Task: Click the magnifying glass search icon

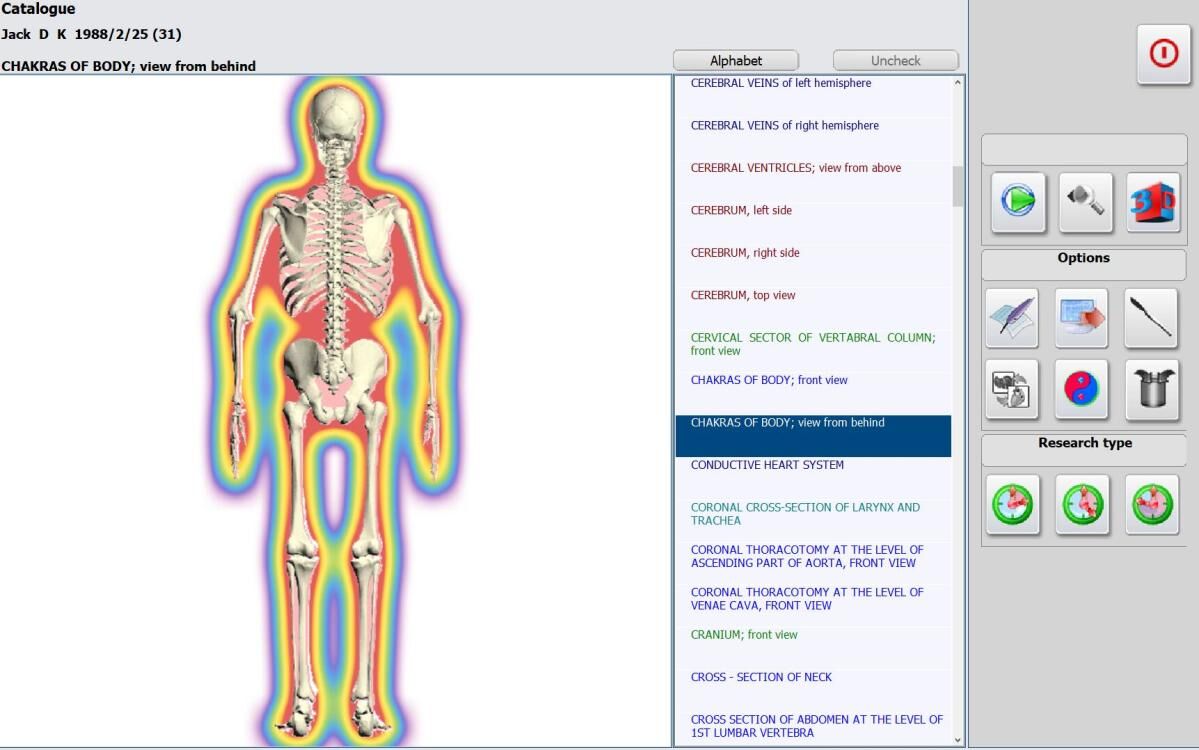Action: (x=1085, y=203)
